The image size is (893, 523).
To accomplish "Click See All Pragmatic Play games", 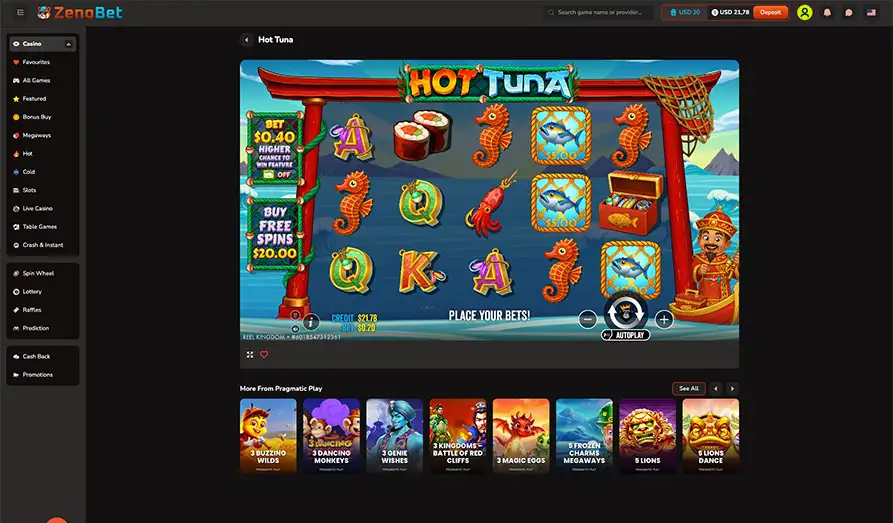I will click(x=689, y=389).
